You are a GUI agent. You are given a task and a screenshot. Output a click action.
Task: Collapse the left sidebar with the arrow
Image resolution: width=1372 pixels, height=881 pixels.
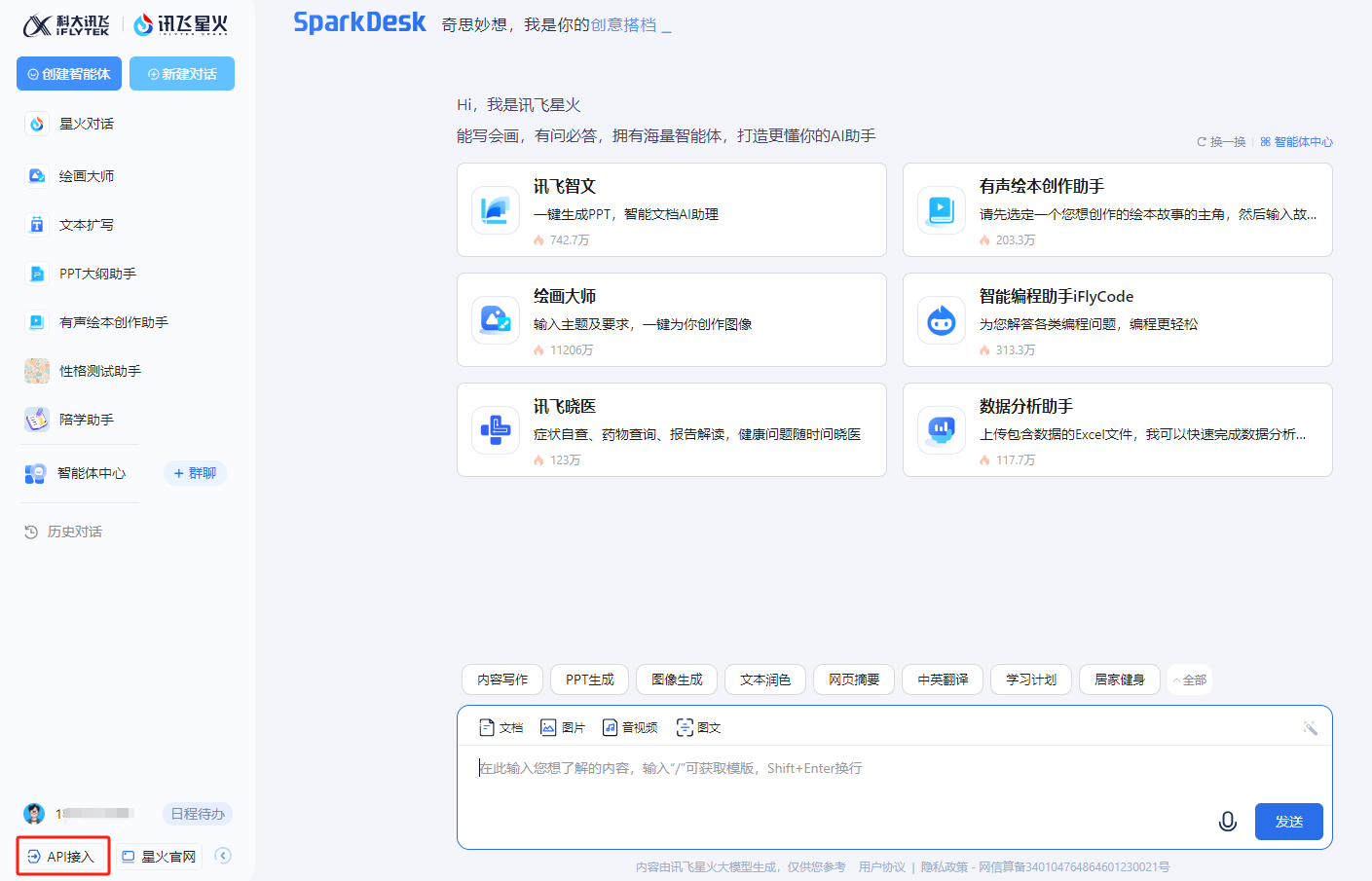[223, 856]
